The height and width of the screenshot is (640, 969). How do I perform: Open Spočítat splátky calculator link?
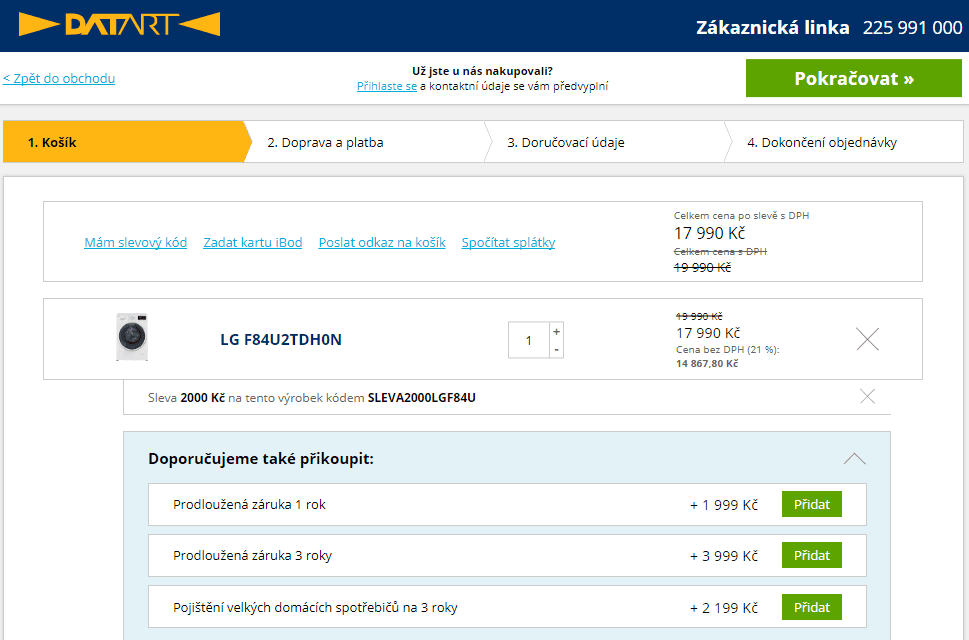coord(508,242)
